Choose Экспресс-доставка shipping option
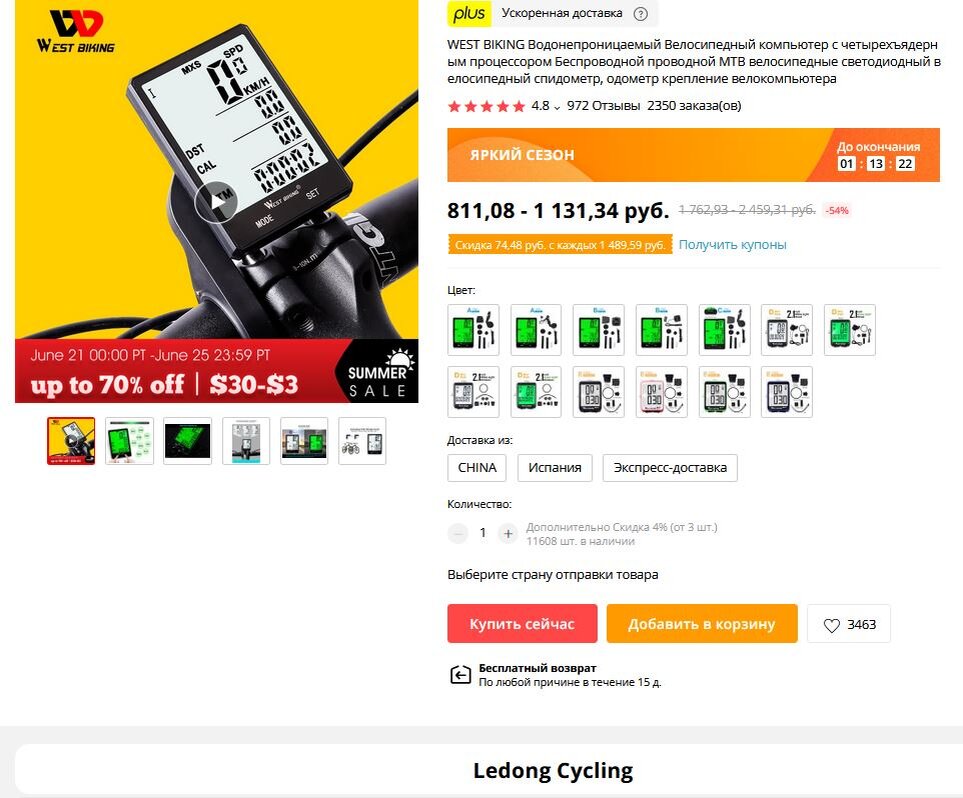The width and height of the screenshot is (963, 798). 670,467
